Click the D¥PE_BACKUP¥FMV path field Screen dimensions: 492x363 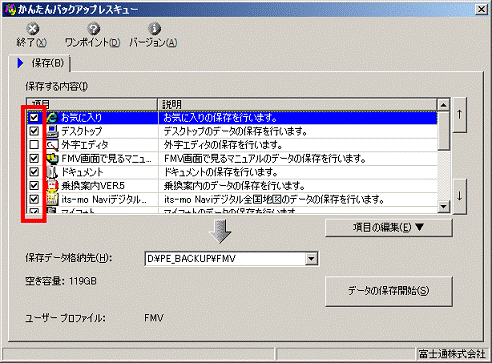pos(226,259)
